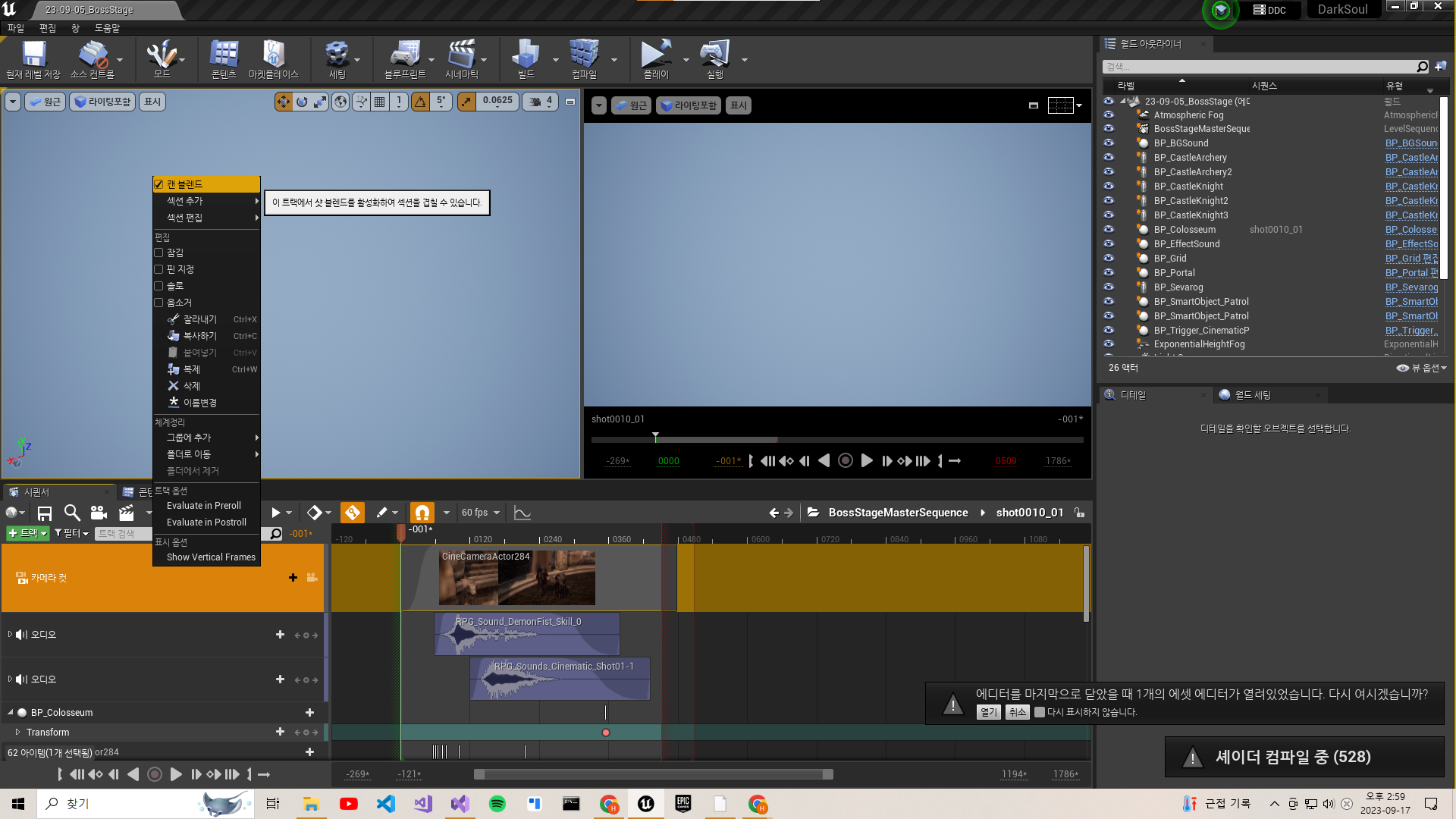
Task: Expand the Transform track under BP_Colosseum
Action: (17, 732)
